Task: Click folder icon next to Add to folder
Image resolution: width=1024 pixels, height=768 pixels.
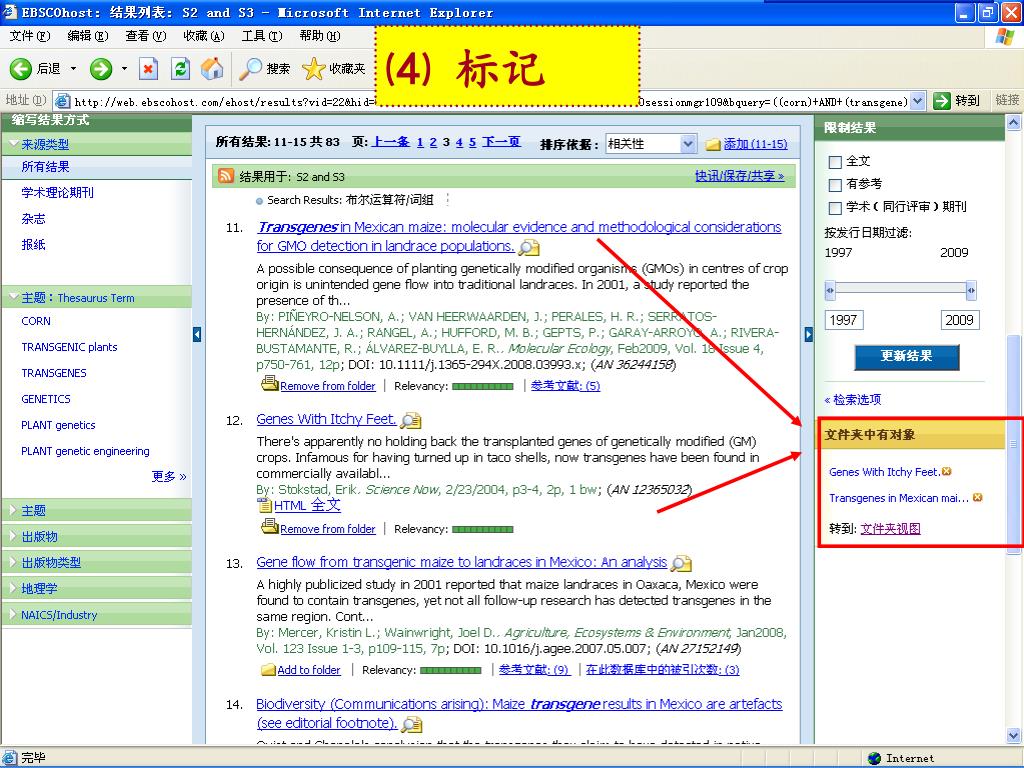Action: [x=268, y=669]
